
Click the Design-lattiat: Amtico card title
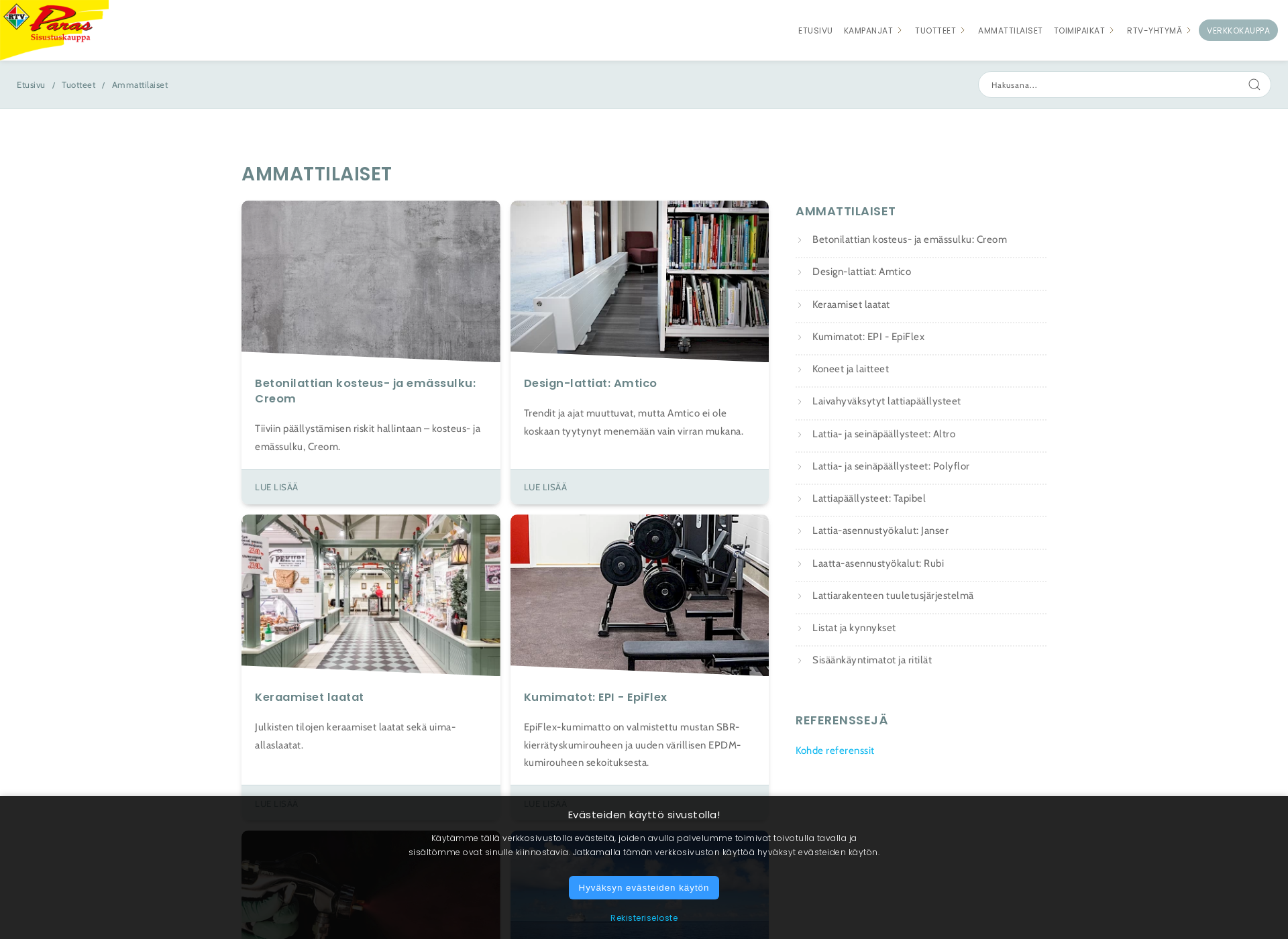click(590, 384)
